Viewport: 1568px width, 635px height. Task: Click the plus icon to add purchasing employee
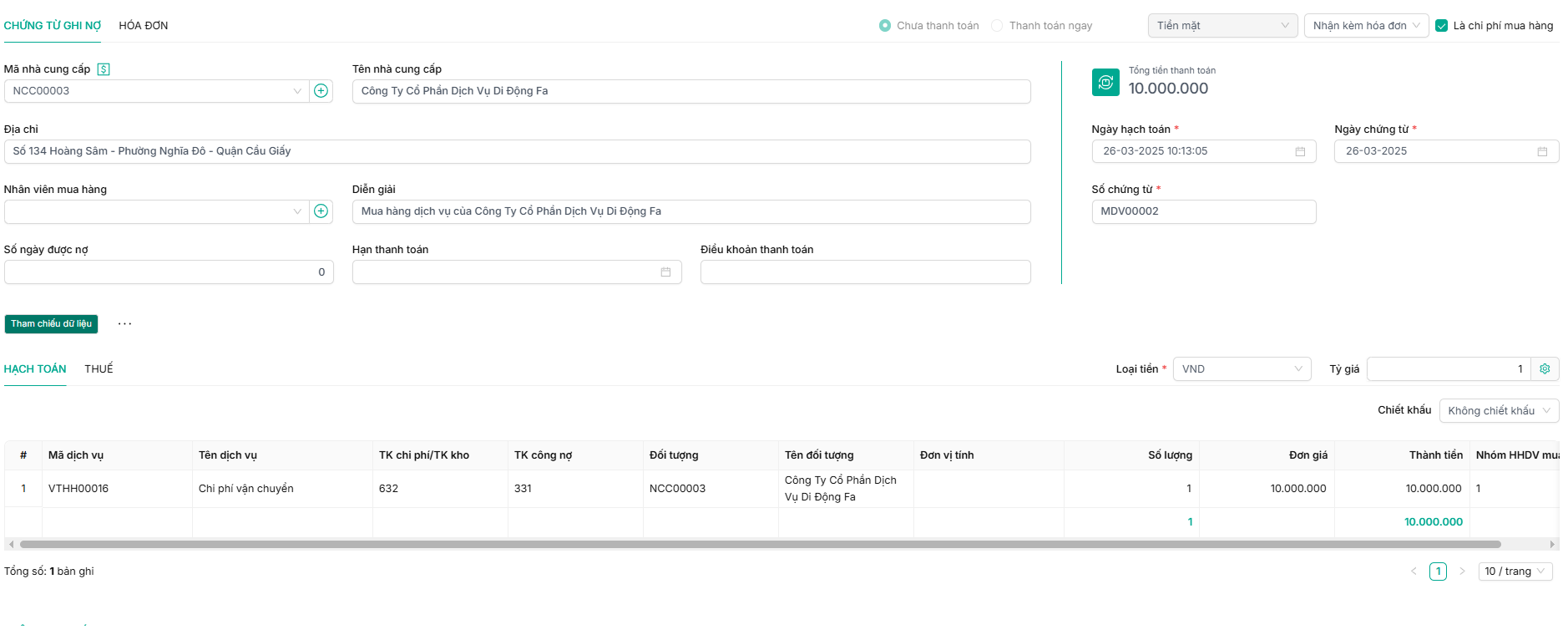(321, 211)
